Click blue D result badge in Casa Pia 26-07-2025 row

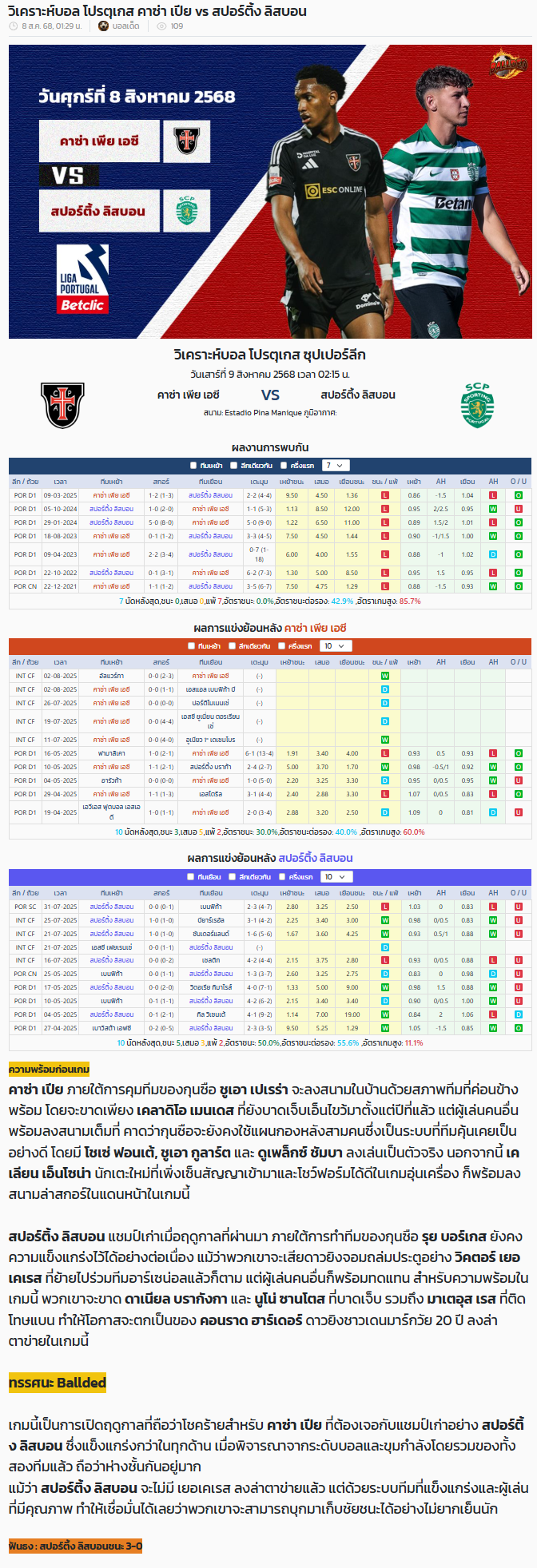(385, 703)
